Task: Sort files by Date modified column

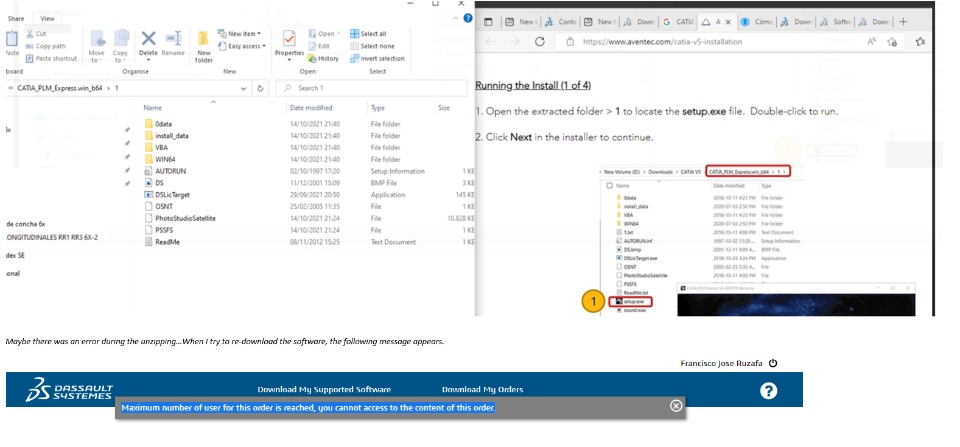Action: coord(310,108)
